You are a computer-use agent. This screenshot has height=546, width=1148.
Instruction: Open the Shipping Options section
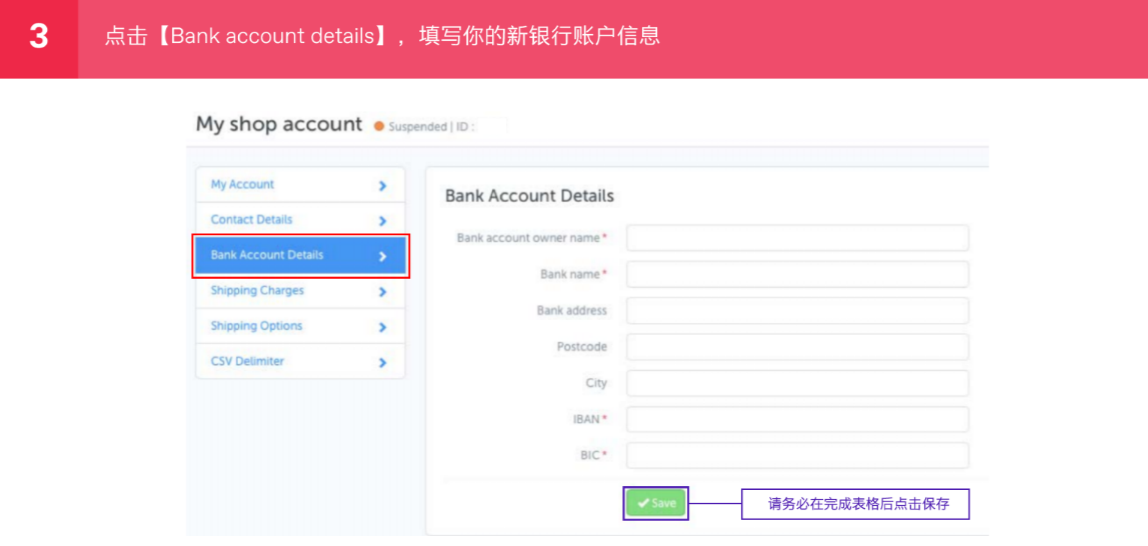(256, 326)
